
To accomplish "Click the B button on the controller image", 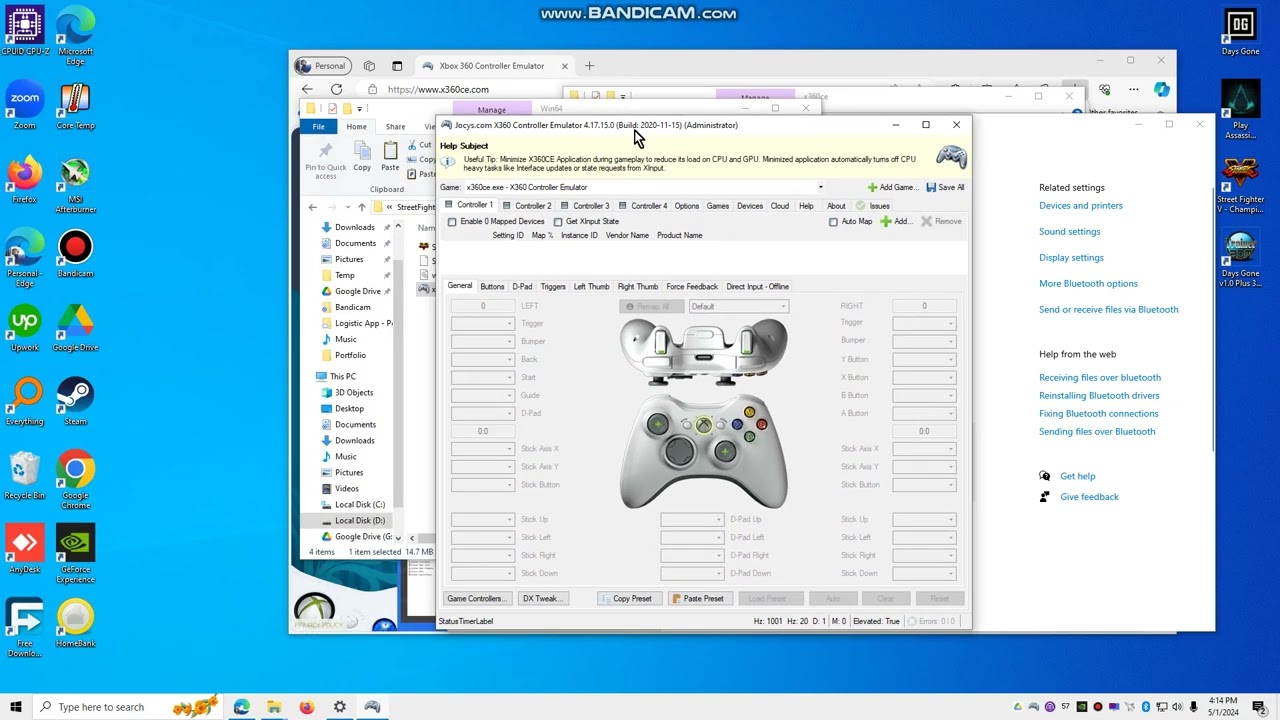I will pyautogui.click(x=761, y=424).
